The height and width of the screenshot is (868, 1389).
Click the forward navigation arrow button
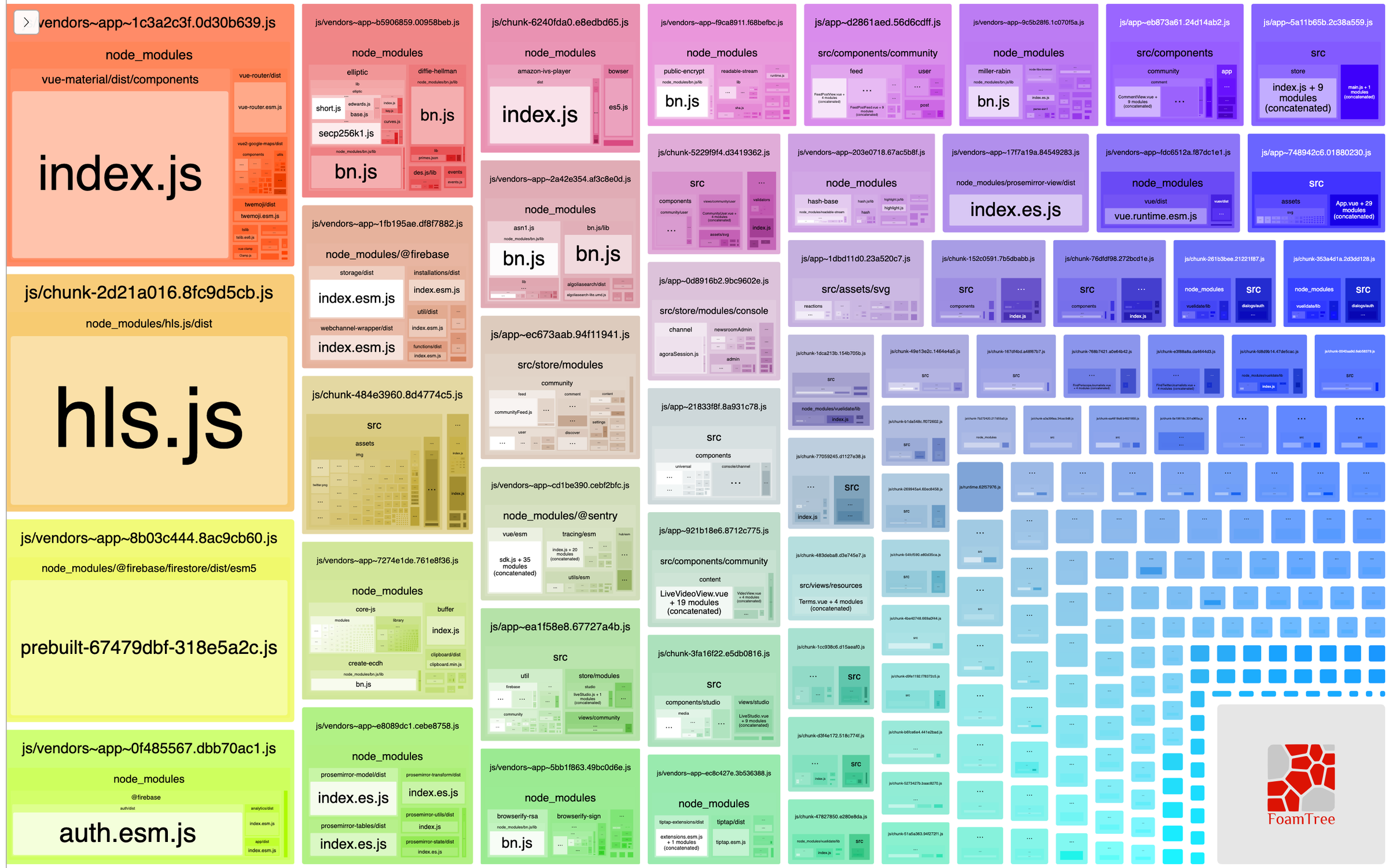(x=25, y=22)
